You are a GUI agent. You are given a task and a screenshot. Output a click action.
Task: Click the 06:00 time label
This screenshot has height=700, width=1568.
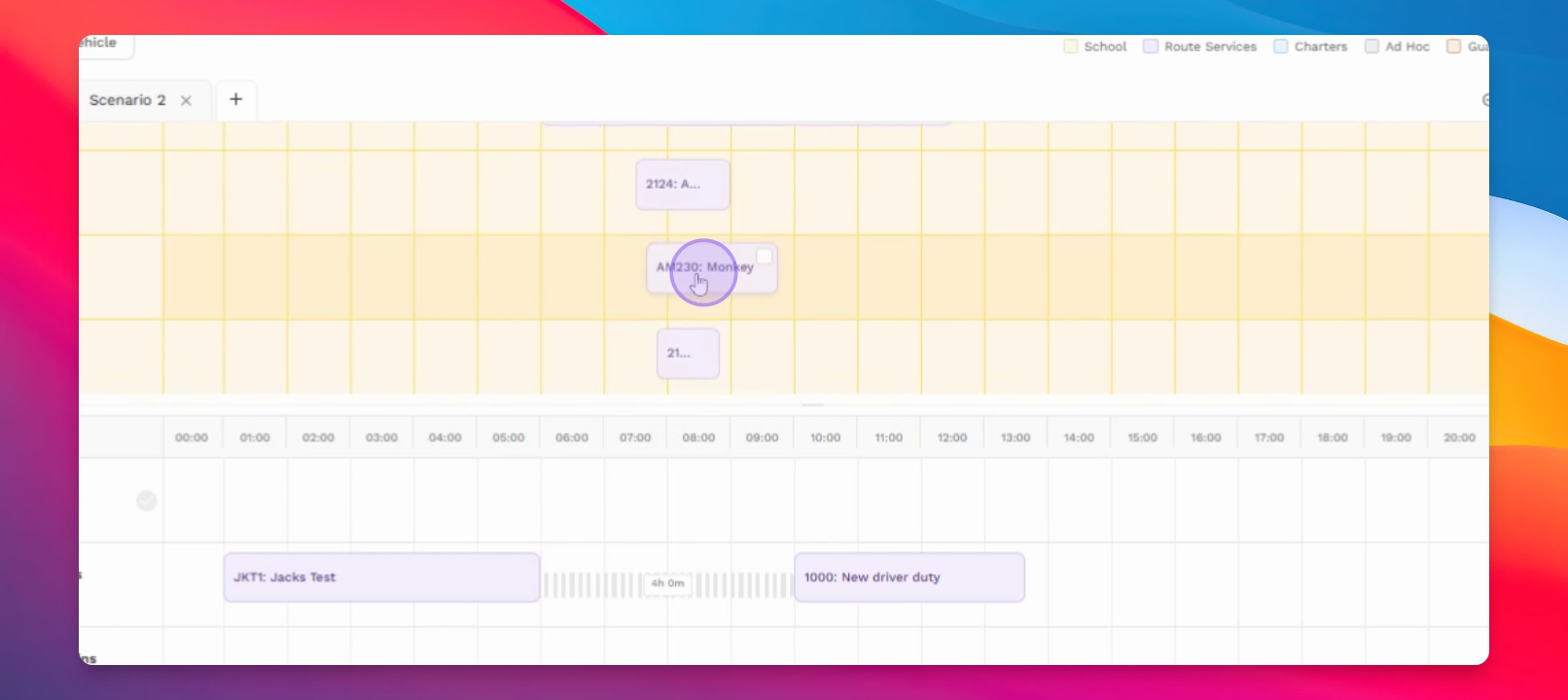[x=572, y=437]
